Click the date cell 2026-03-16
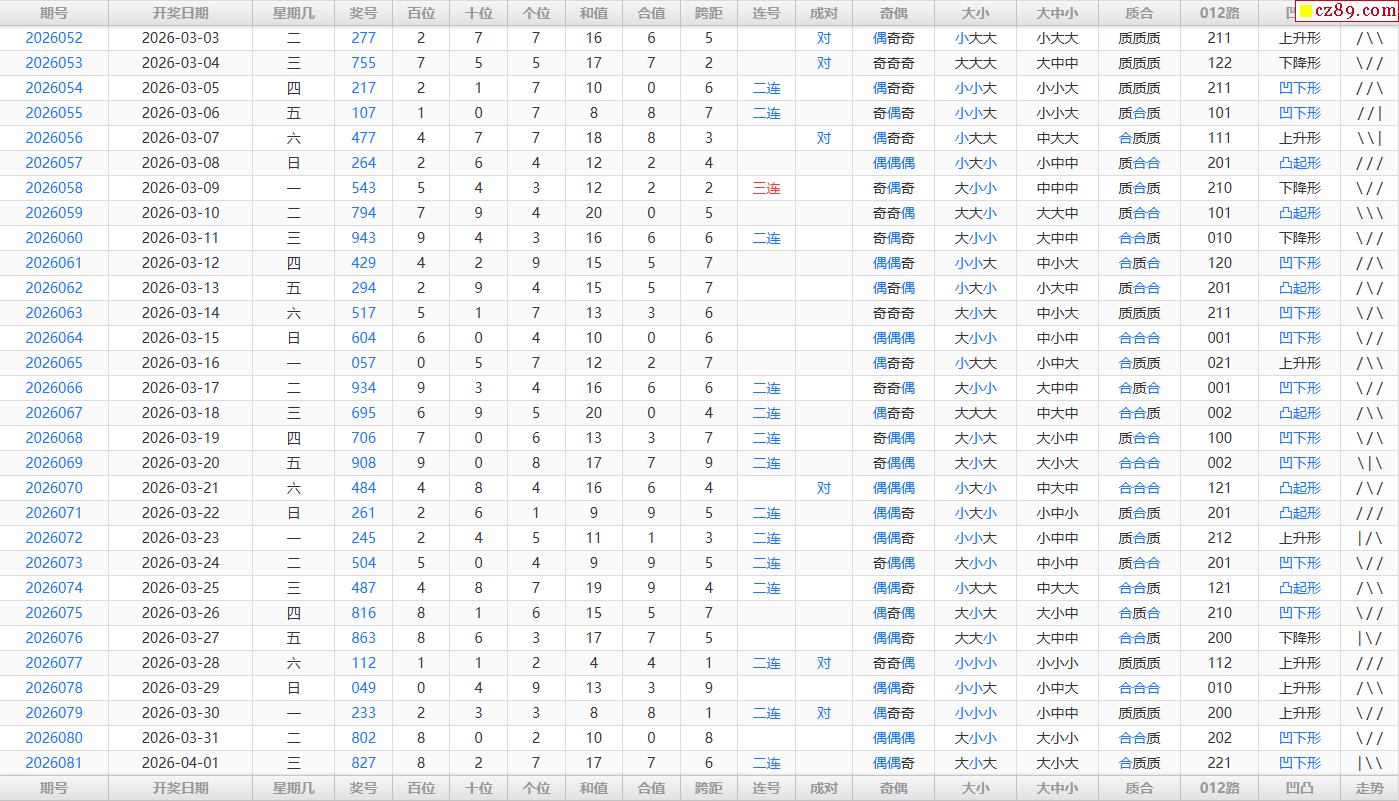Image resolution: width=1399 pixels, height=801 pixels. [181, 363]
